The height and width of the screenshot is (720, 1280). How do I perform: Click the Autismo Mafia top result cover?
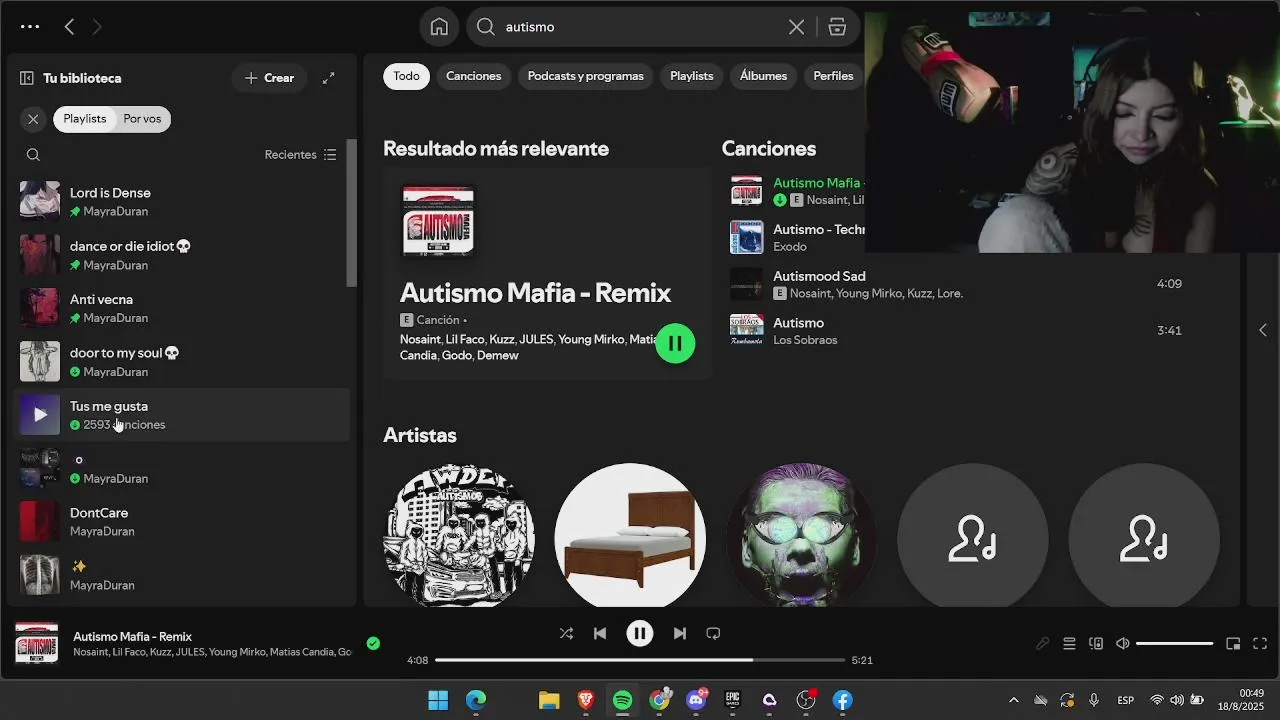(x=438, y=222)
